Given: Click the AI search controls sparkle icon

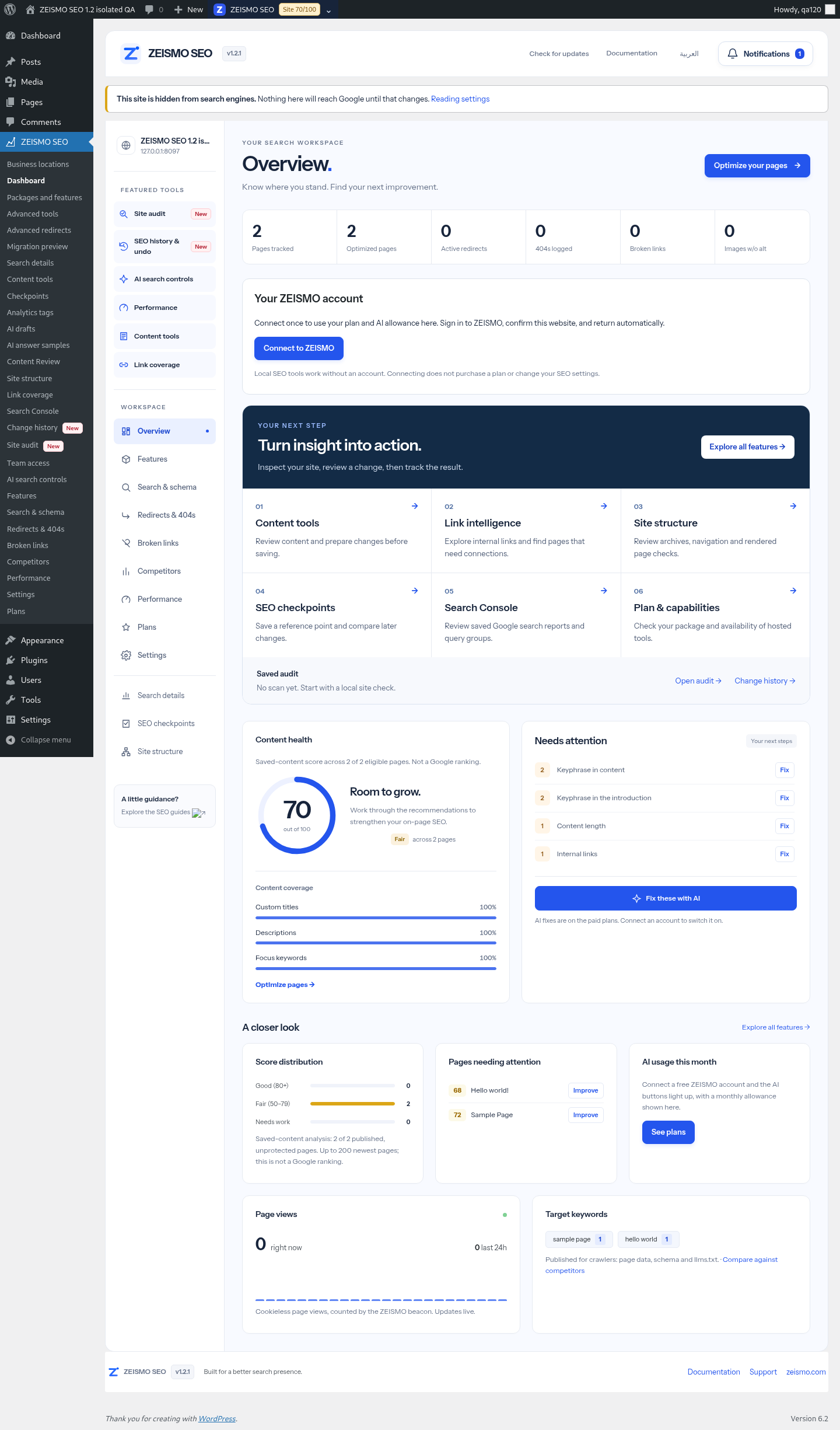Looking at the screenshot, I should point(124,279).
